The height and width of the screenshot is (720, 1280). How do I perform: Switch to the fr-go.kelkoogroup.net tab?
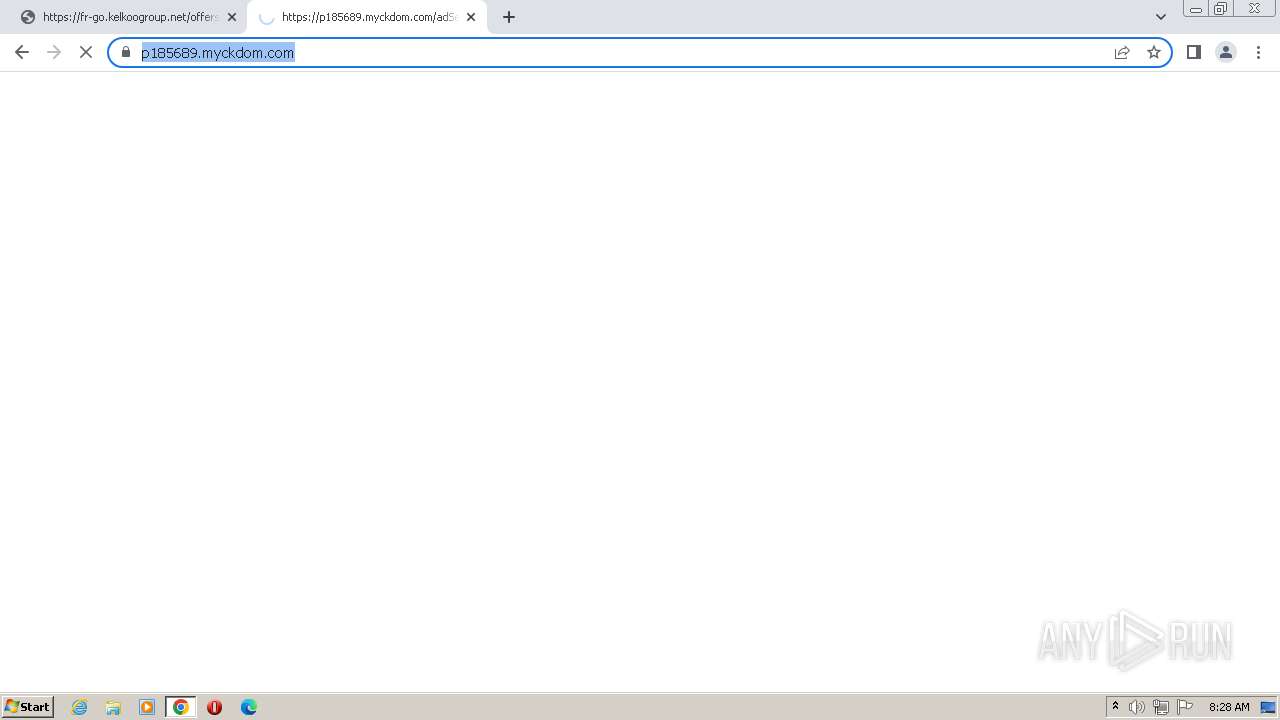click(x=128, y=17)
